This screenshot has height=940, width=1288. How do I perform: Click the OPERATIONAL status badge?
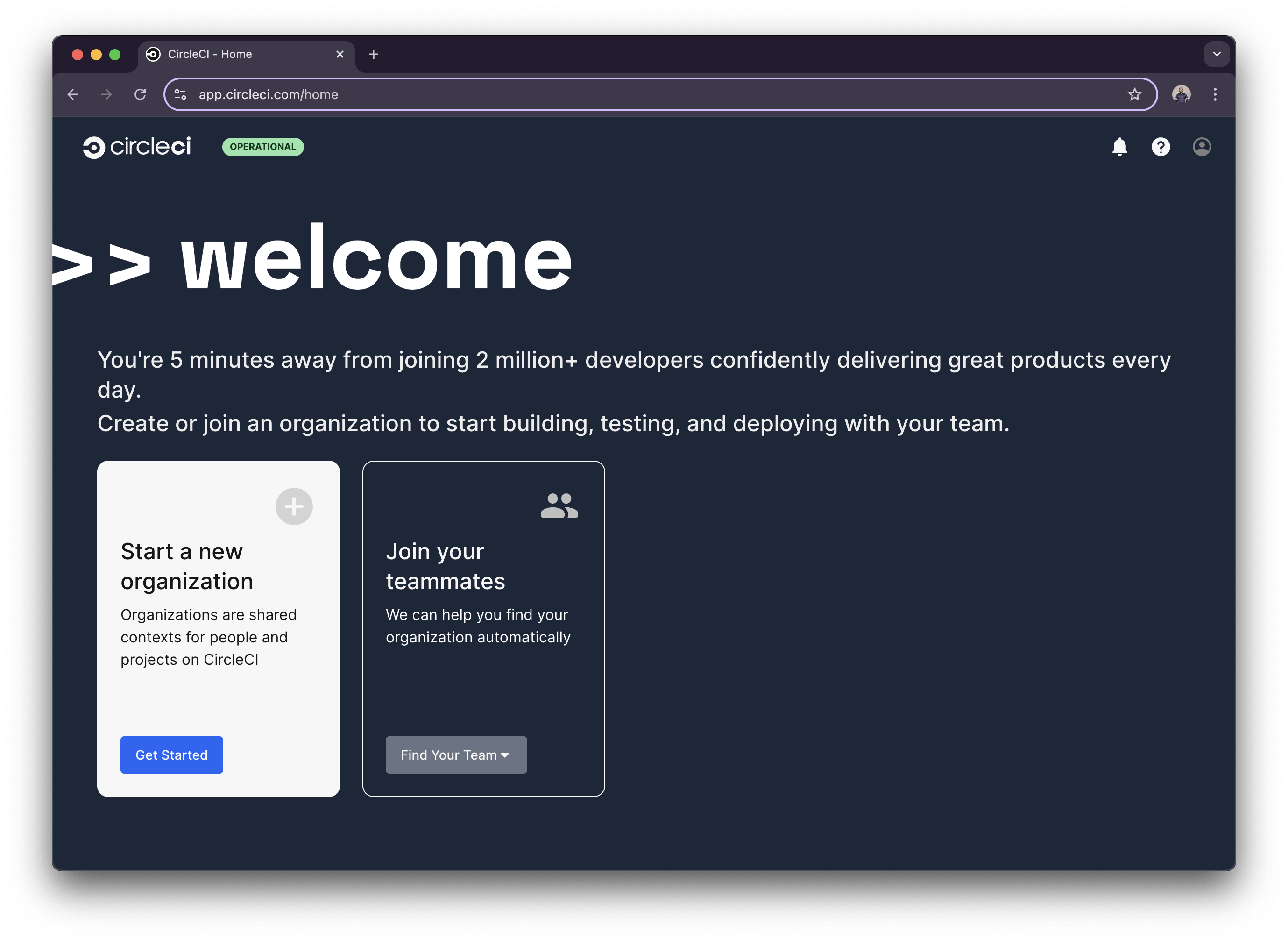(263, 147)
